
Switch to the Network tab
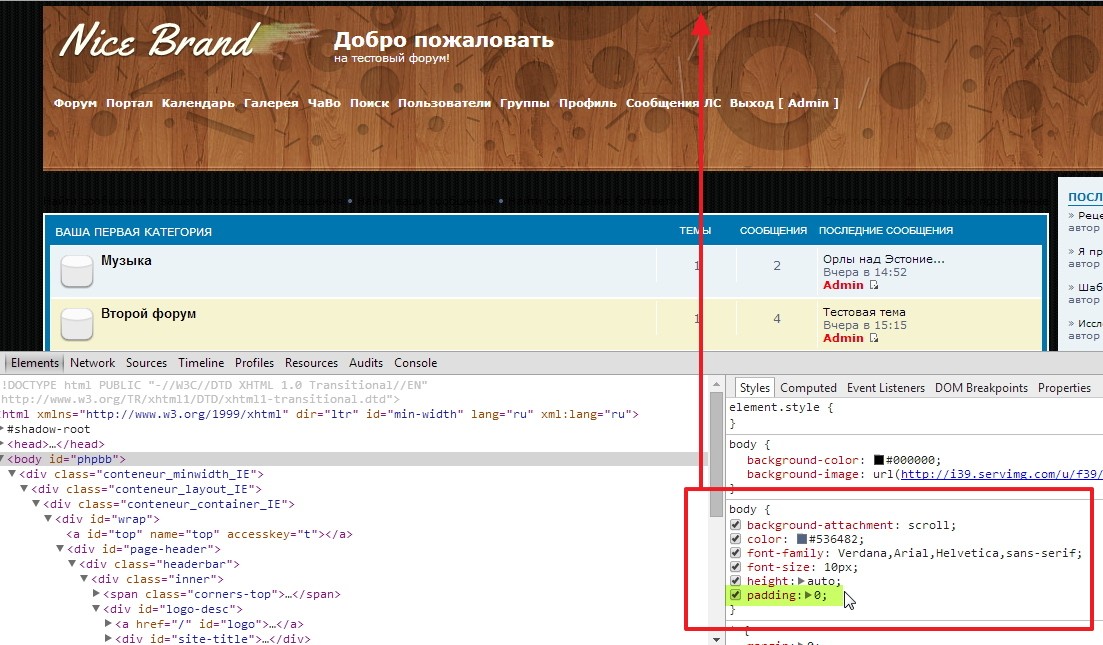(92, 363)
